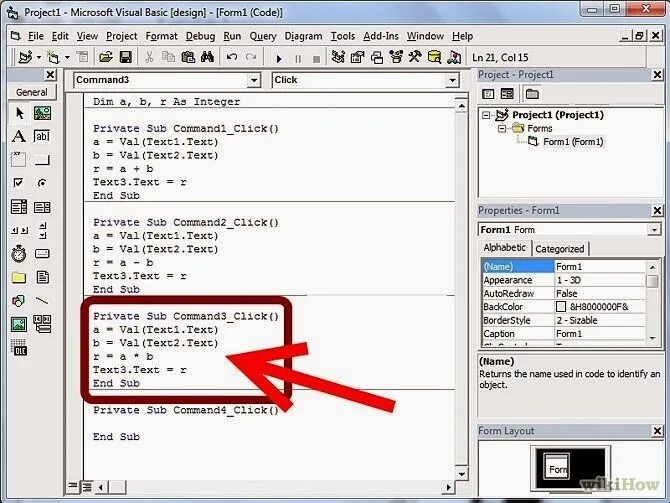Select the OLE control tool
Image resolution: width=670 pixels, height=503 pixels.
point(19,347)
